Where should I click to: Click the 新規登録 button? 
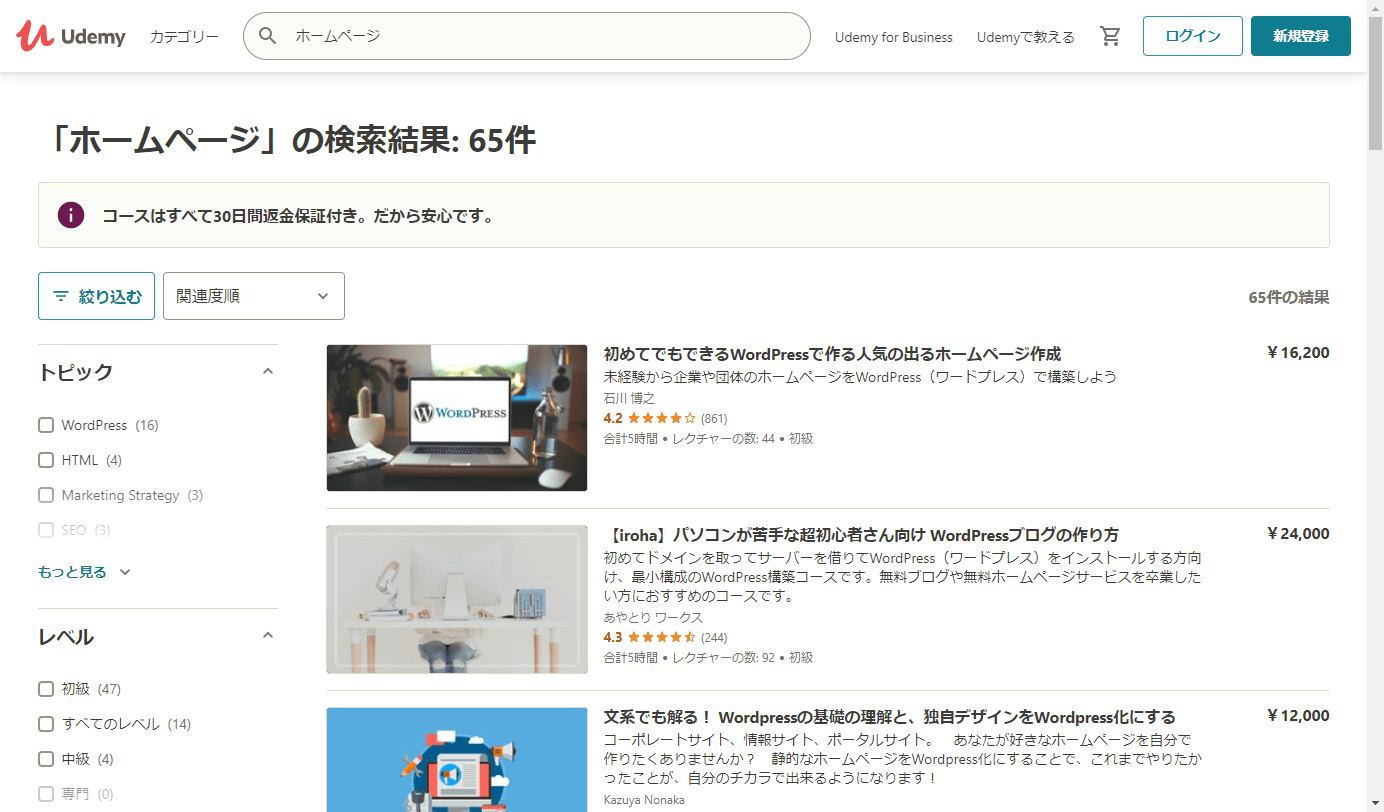click(x=1301, y=36)
